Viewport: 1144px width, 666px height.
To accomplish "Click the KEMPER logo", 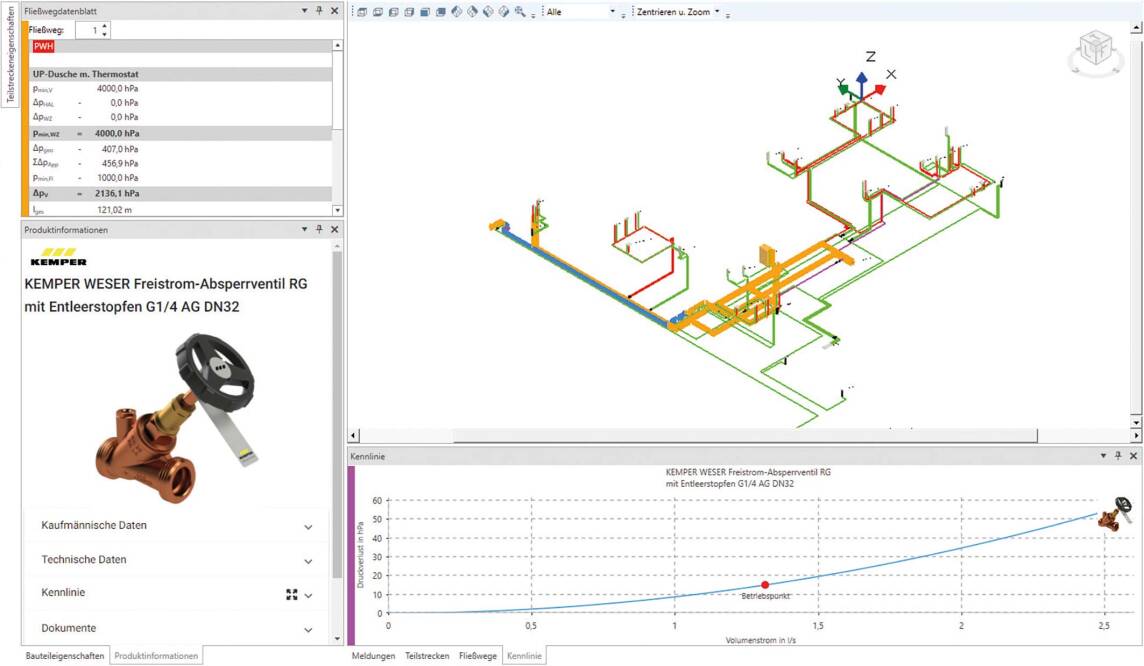I will 58,257.
